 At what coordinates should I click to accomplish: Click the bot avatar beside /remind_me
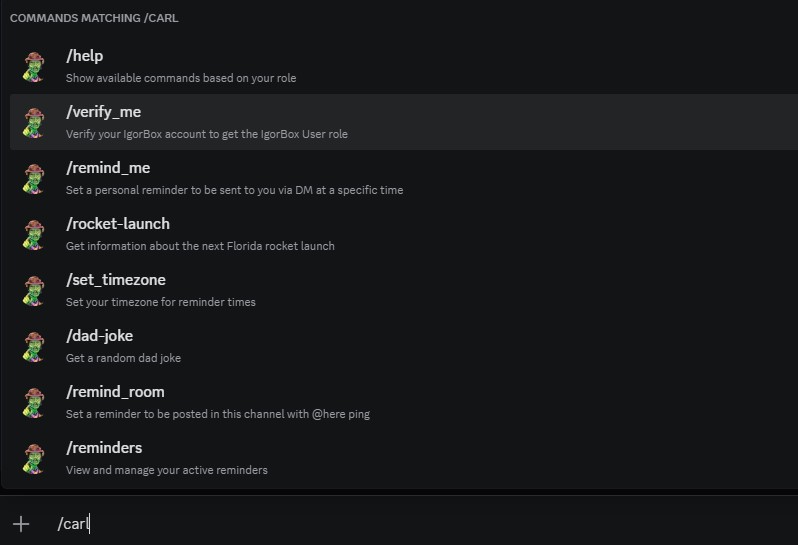pyautogui.click(x=34, y=178)
